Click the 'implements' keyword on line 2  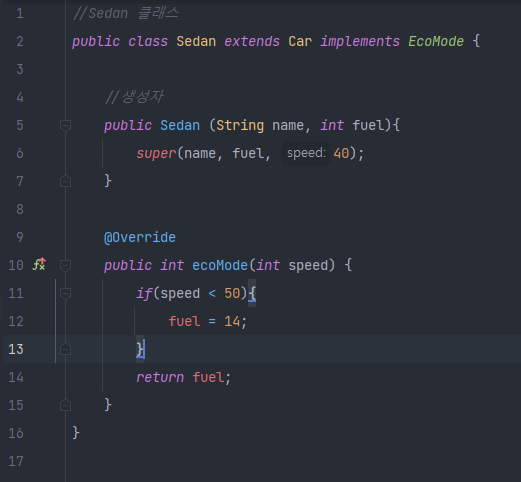click(x=360, y=42)
